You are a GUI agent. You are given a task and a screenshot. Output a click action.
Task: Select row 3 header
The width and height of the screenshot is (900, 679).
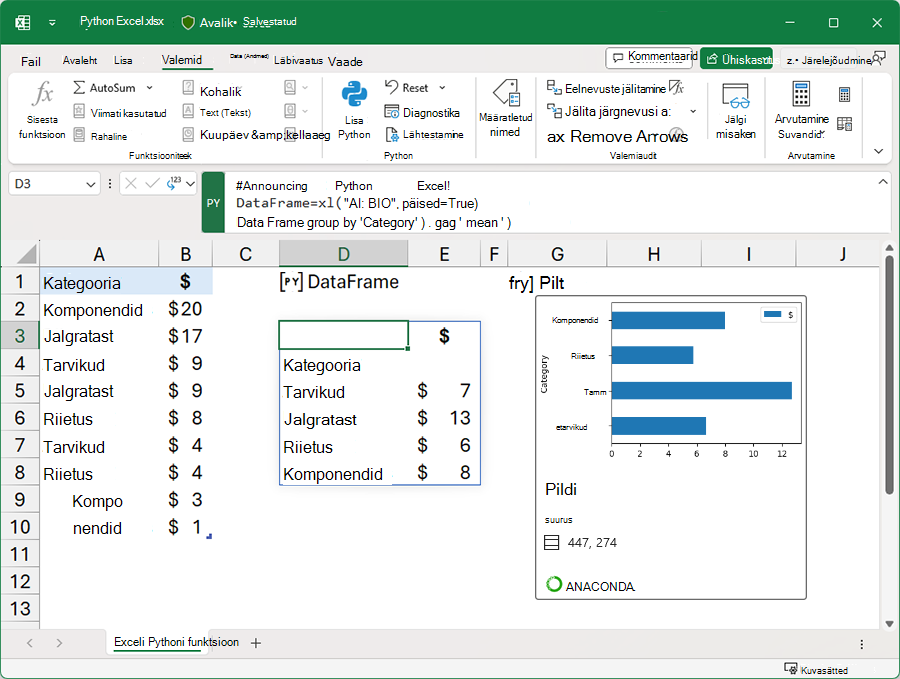[20, 336]
